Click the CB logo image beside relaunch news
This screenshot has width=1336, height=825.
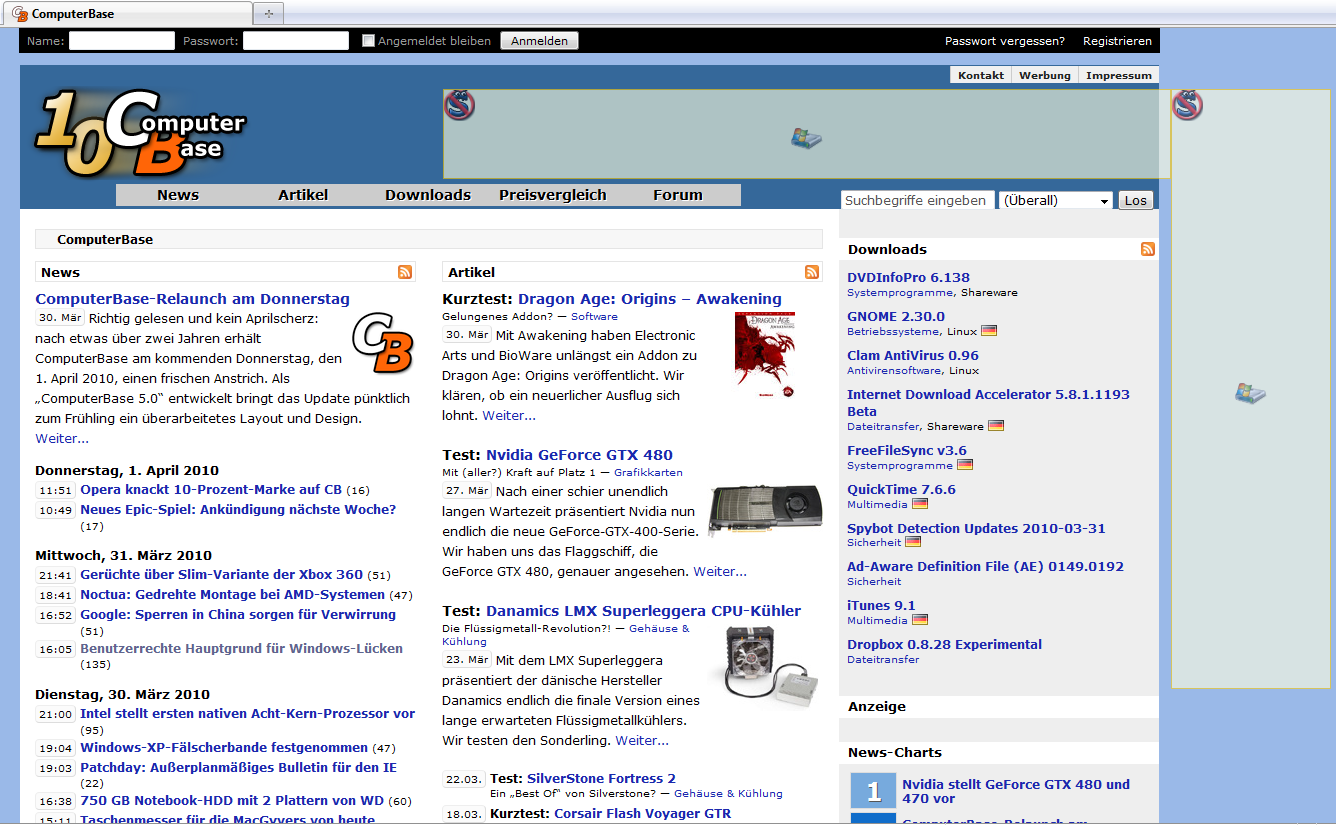[x=382, y=343]
